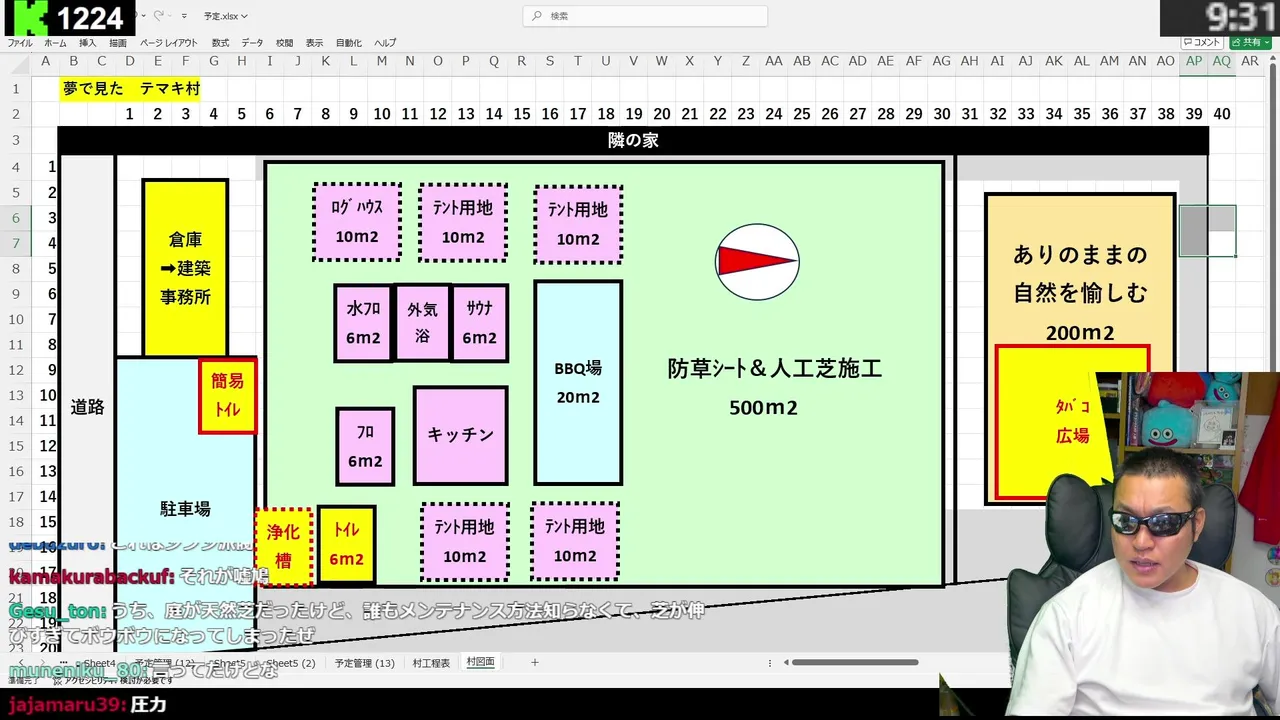Viewport: 1280px width, 720px height.
Task: Select the red compass arrow shape
Action: [x=757, y=262]
